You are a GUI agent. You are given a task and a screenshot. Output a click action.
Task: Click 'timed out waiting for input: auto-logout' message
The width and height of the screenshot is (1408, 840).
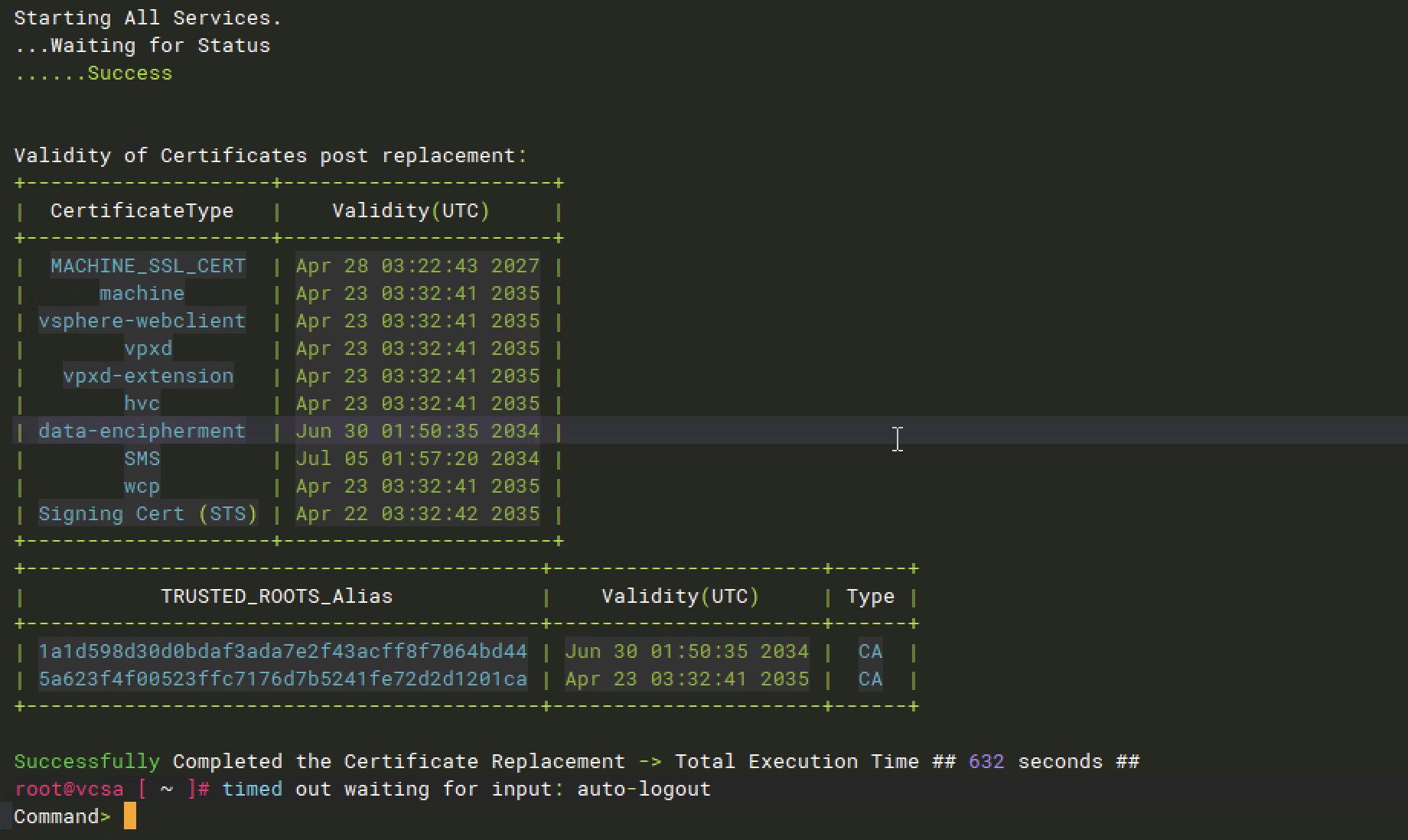click(x=467, y=789)
